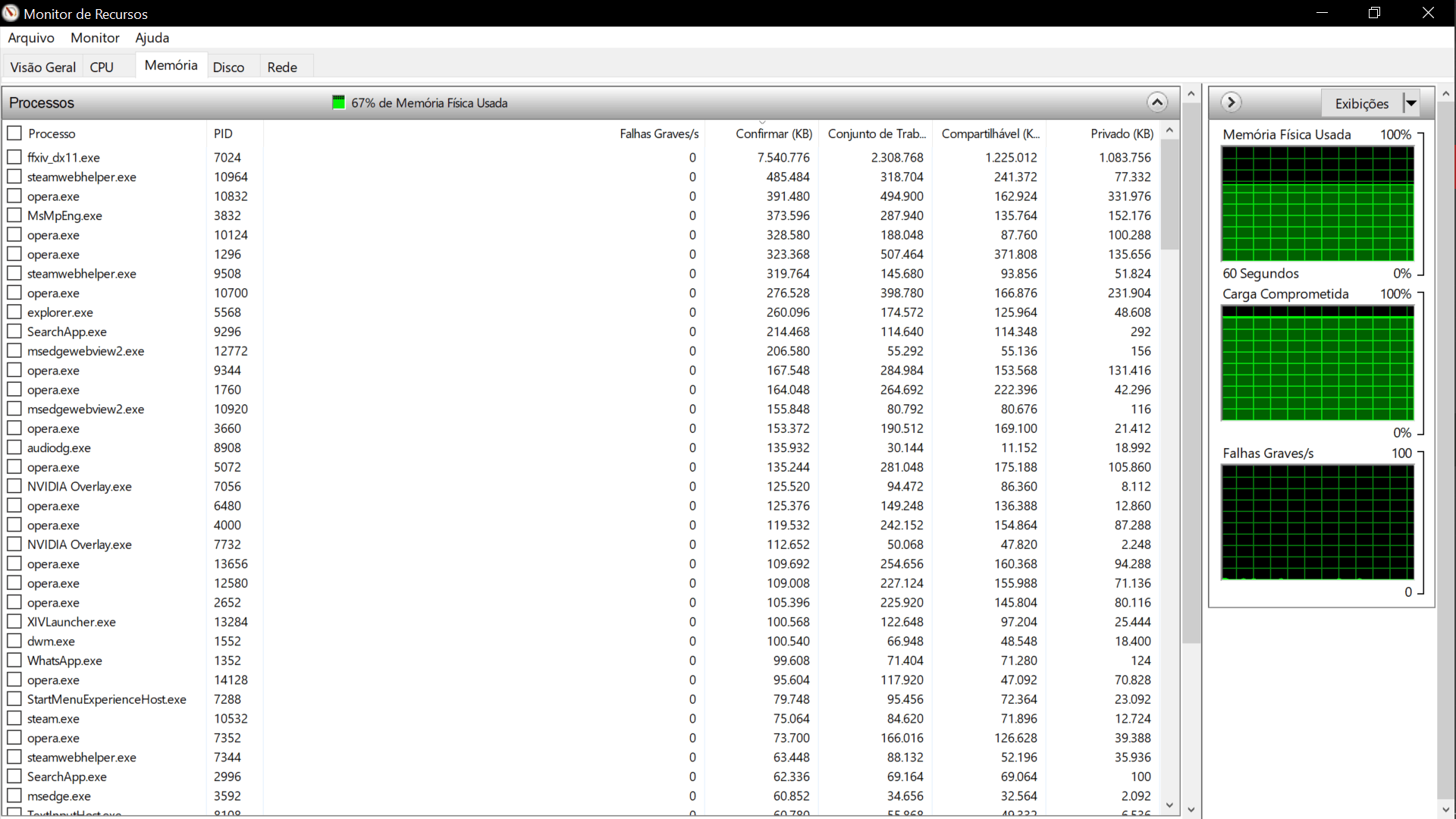Click the process list scrollbar thumb
Viewport: 1456px width, 819px height.
pos(1170,196)
